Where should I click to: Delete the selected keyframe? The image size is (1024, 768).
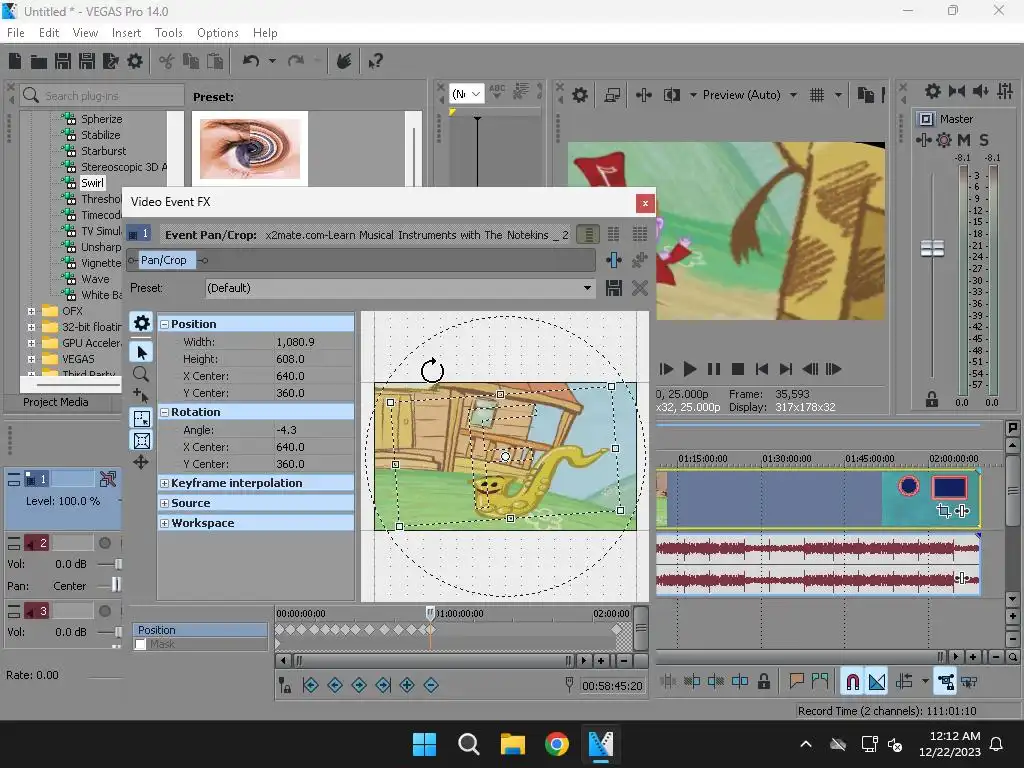[431, 685]
